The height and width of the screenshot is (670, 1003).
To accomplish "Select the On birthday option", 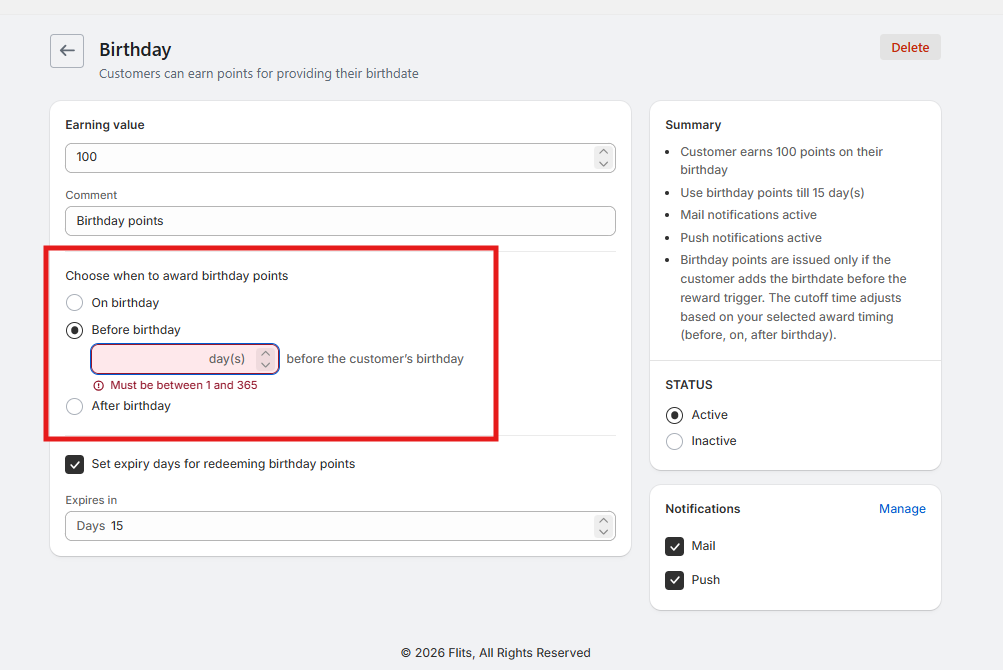I will 74,302.
